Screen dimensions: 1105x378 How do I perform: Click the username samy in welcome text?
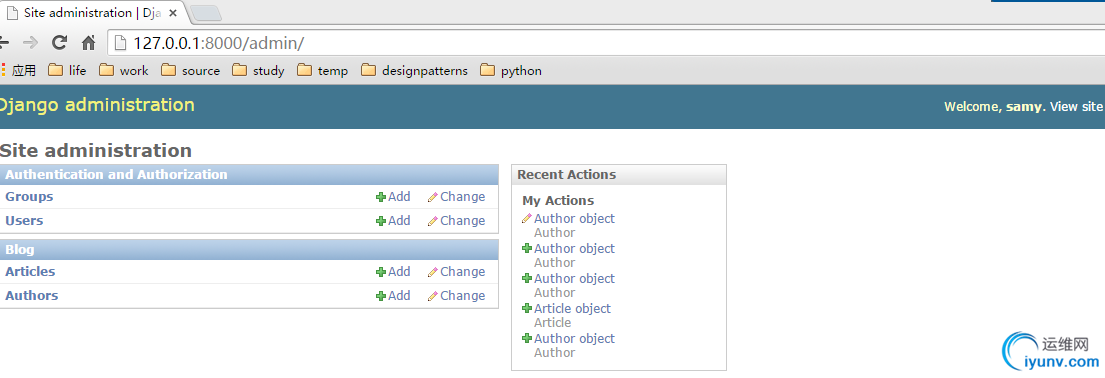tap(1023, 107)
